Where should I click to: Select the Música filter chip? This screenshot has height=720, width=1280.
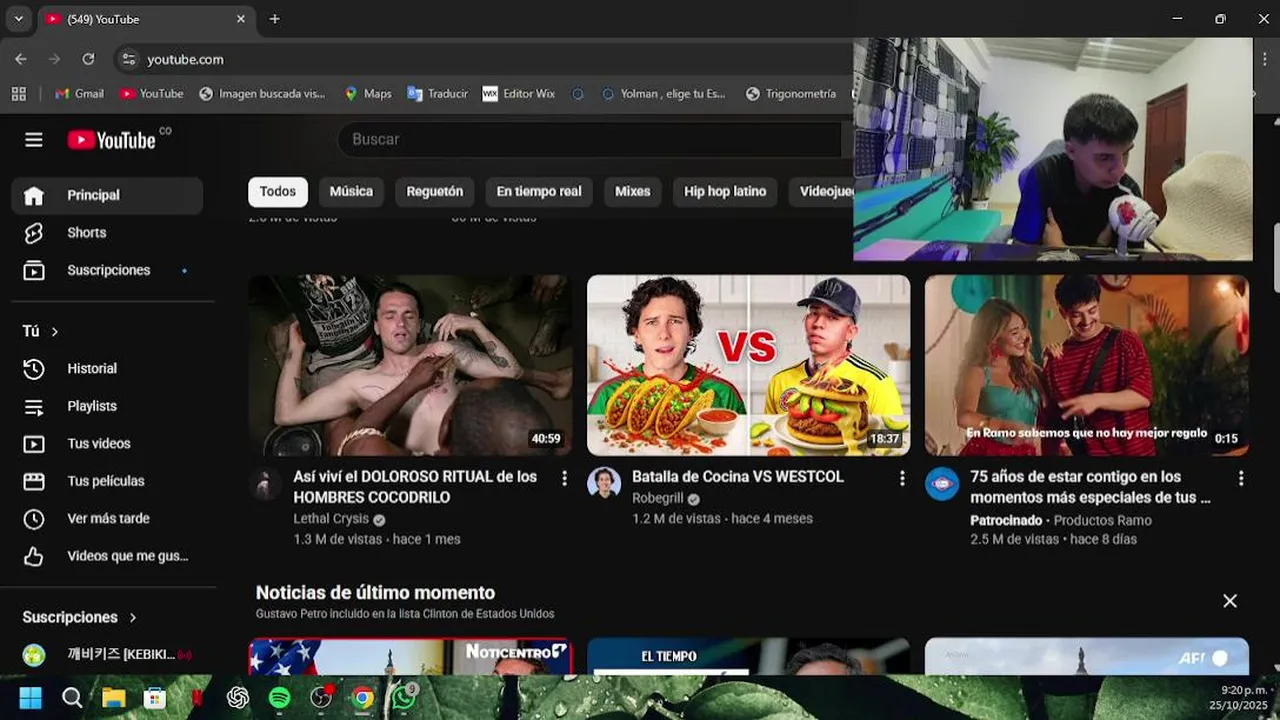click(x=351, y=191)
